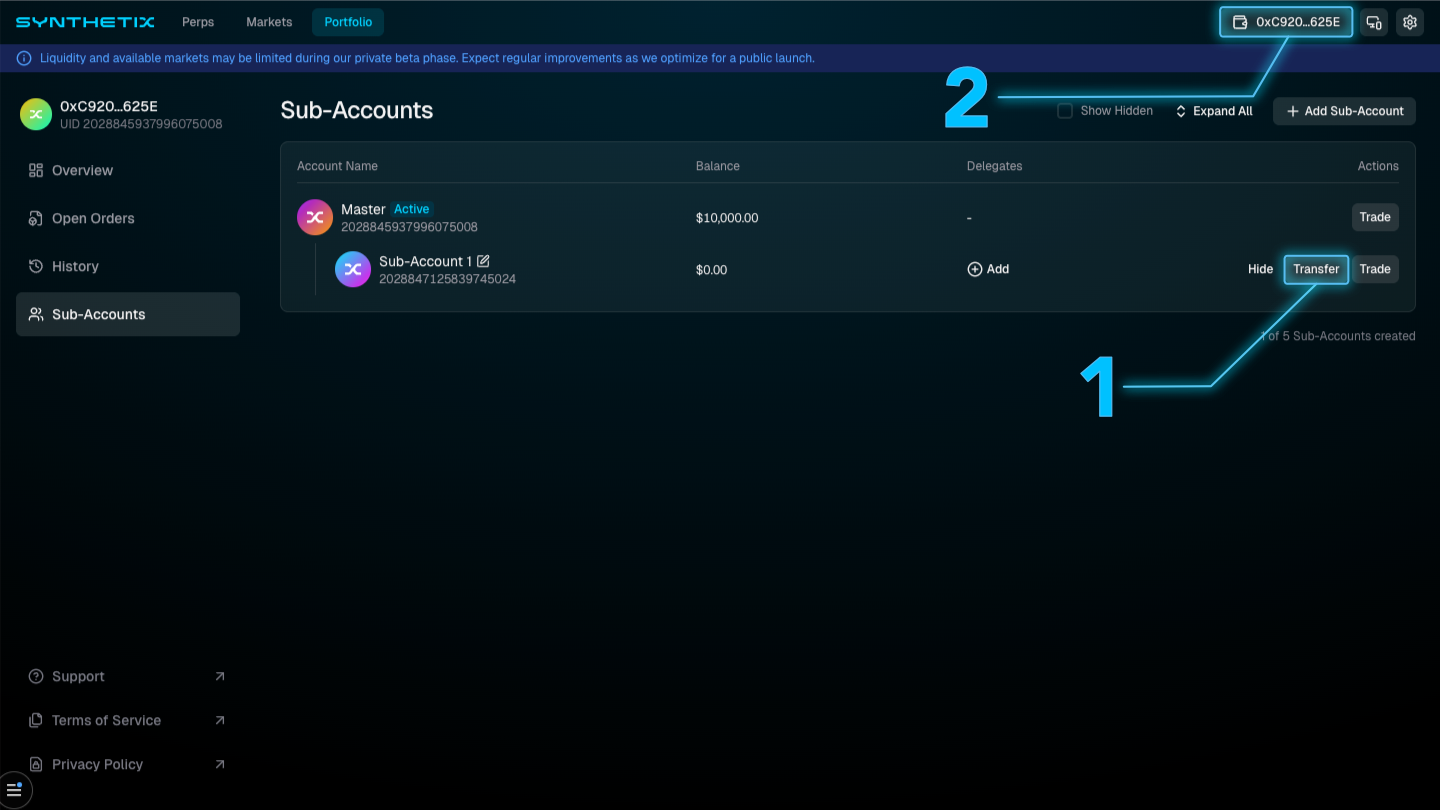Toggle Expand All for sub-accounts
1440x810 pixels.
1213,111
